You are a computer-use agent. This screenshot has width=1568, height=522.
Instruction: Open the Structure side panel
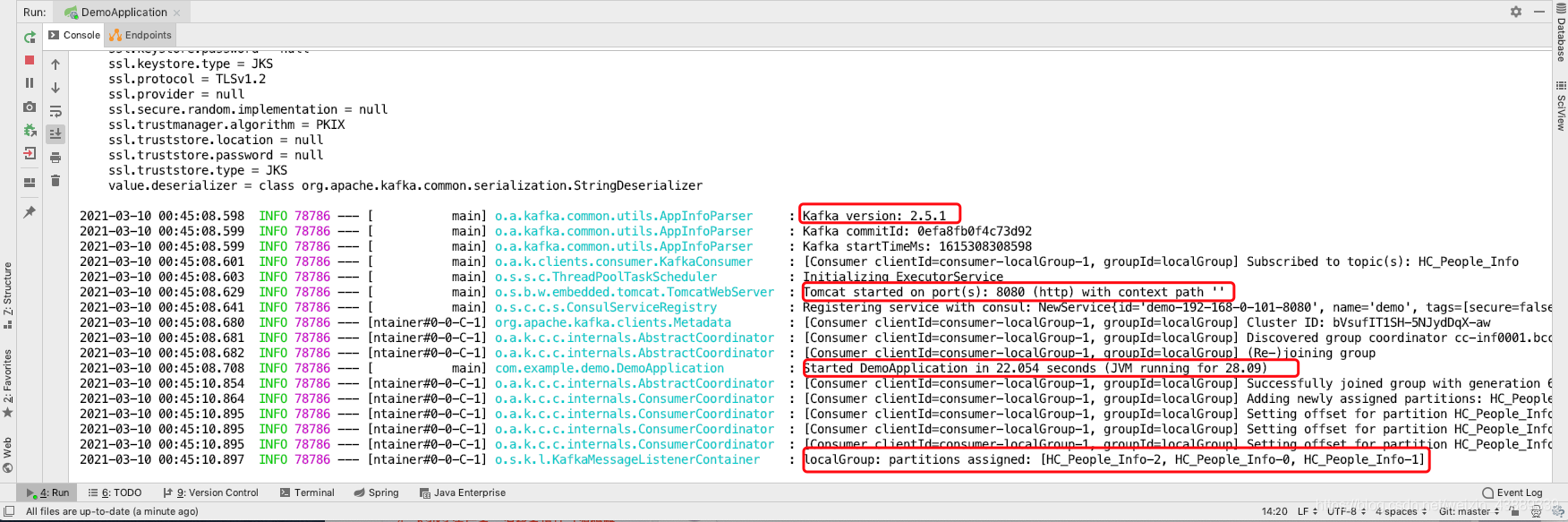pos(8,295)
